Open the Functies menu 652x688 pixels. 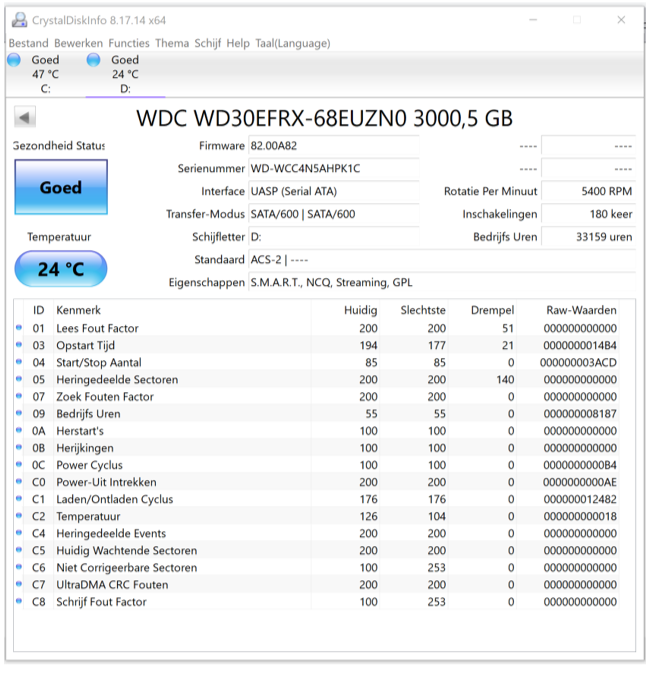[129, 43]
